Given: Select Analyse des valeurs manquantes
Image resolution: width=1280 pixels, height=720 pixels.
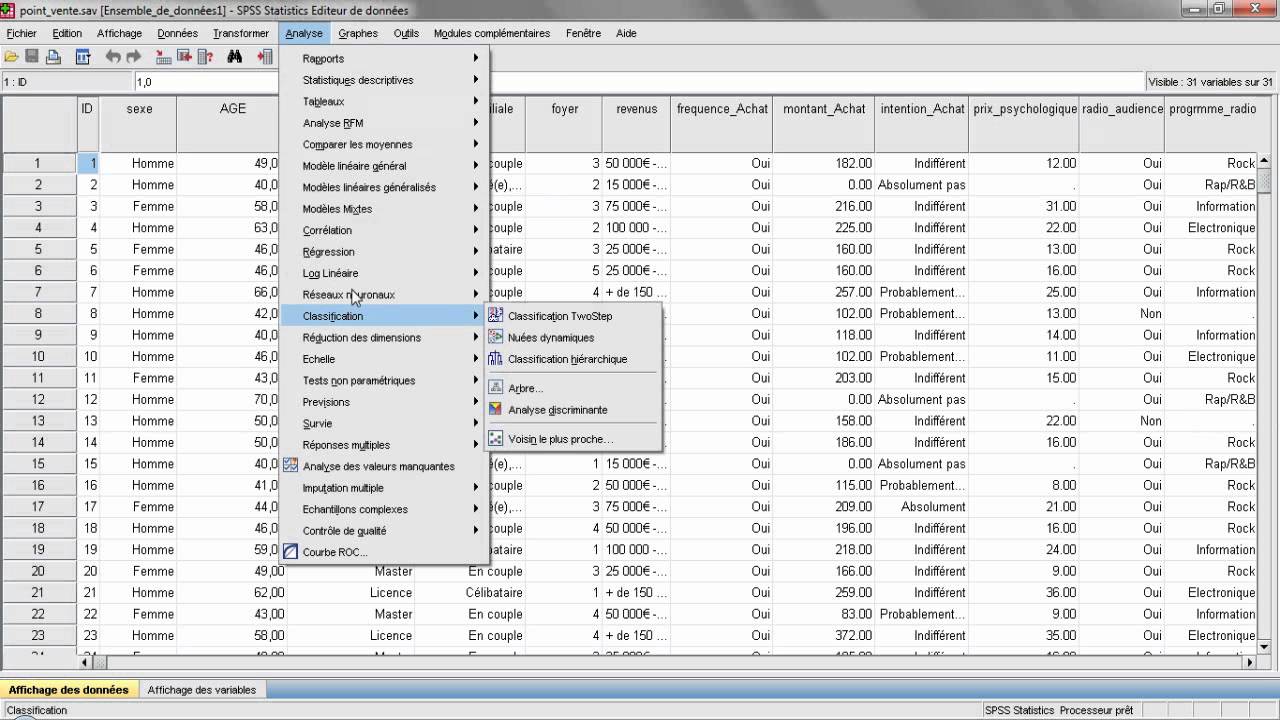Looking at the screenshot, I should tap(383, 466).
